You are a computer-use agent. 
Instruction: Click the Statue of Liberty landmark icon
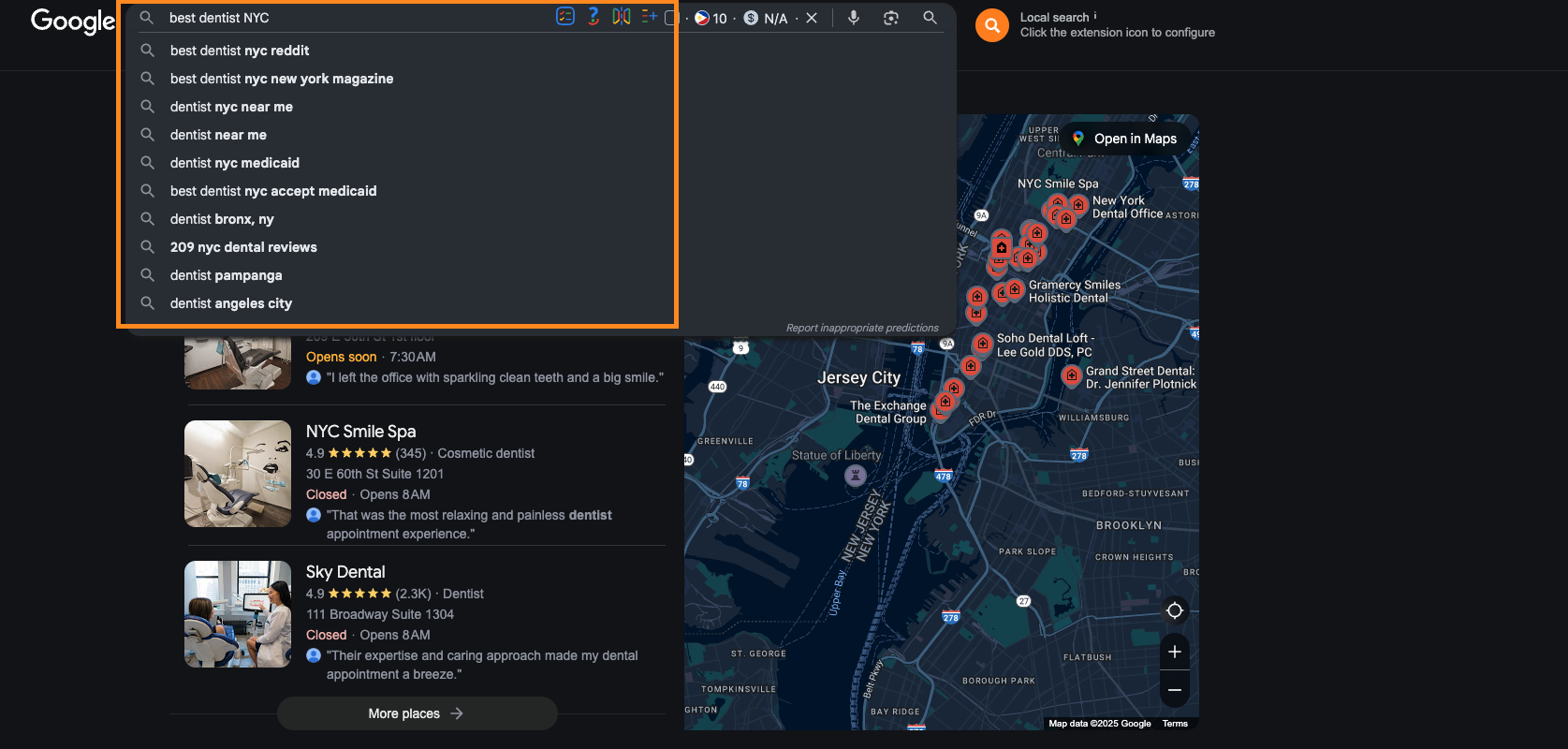coord(856,476)
